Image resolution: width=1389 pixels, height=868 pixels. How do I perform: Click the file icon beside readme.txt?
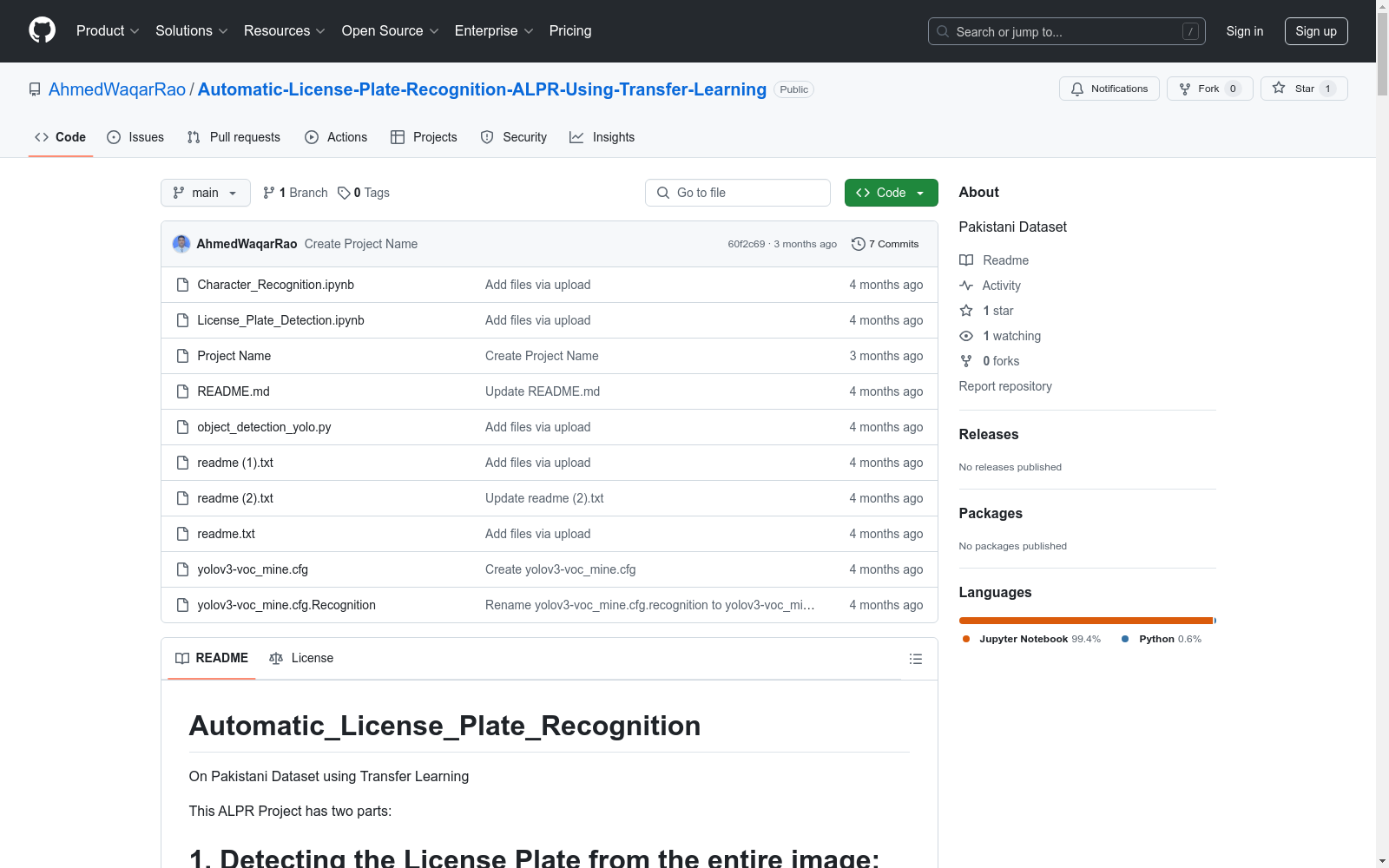click(x=182, y=534)
